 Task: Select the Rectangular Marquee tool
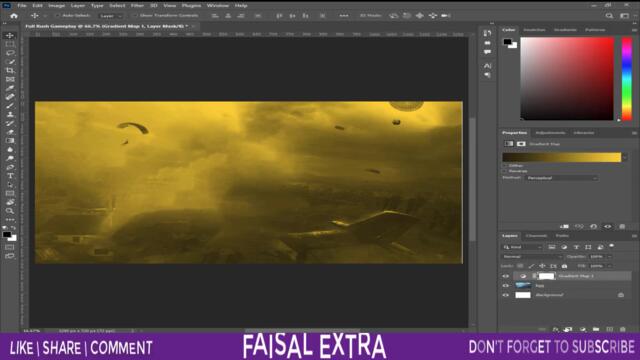click(10, 44)
